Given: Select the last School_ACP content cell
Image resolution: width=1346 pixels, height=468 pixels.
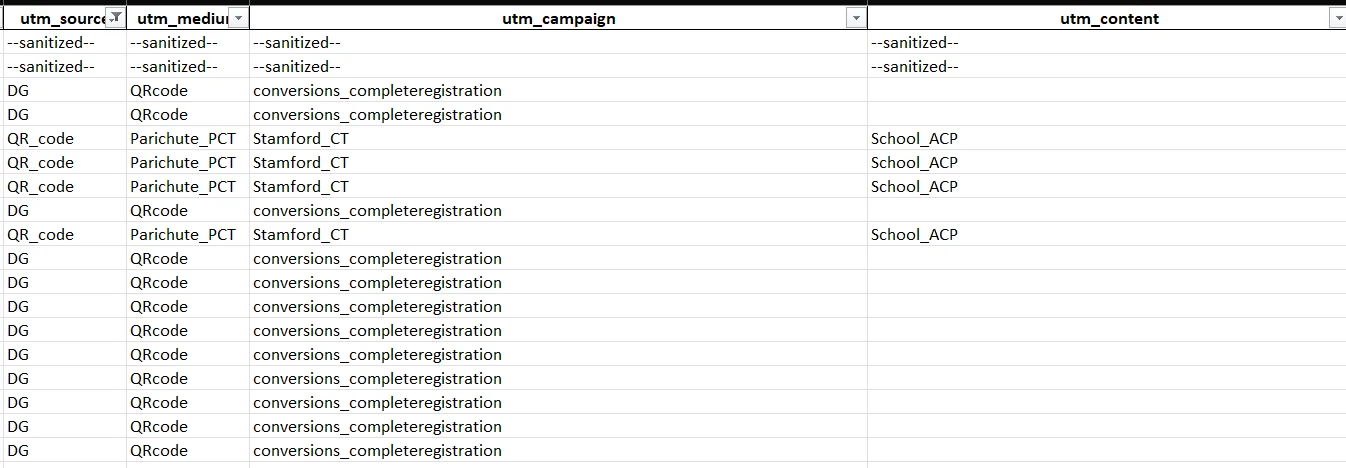Looking at the screenshot, I should coord(1107,234).
